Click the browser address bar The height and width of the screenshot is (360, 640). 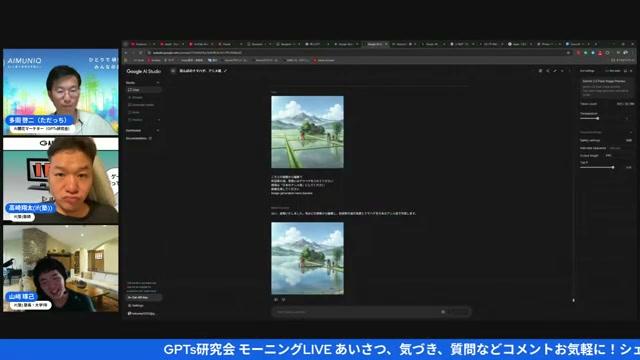(x=359, y=53)
